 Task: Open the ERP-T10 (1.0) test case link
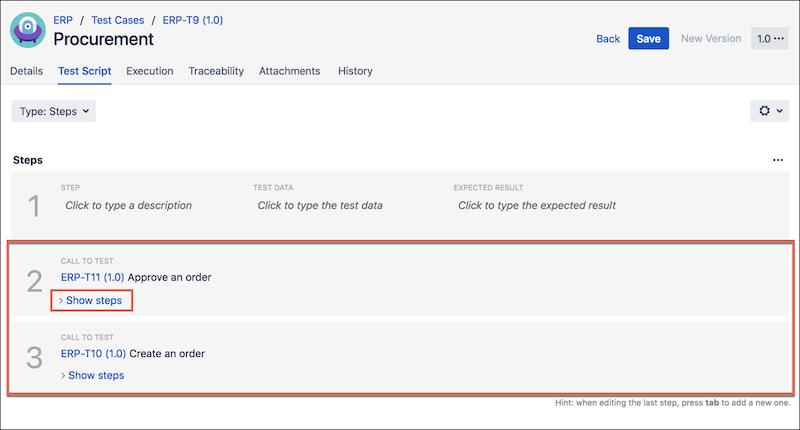coord(93,353)
